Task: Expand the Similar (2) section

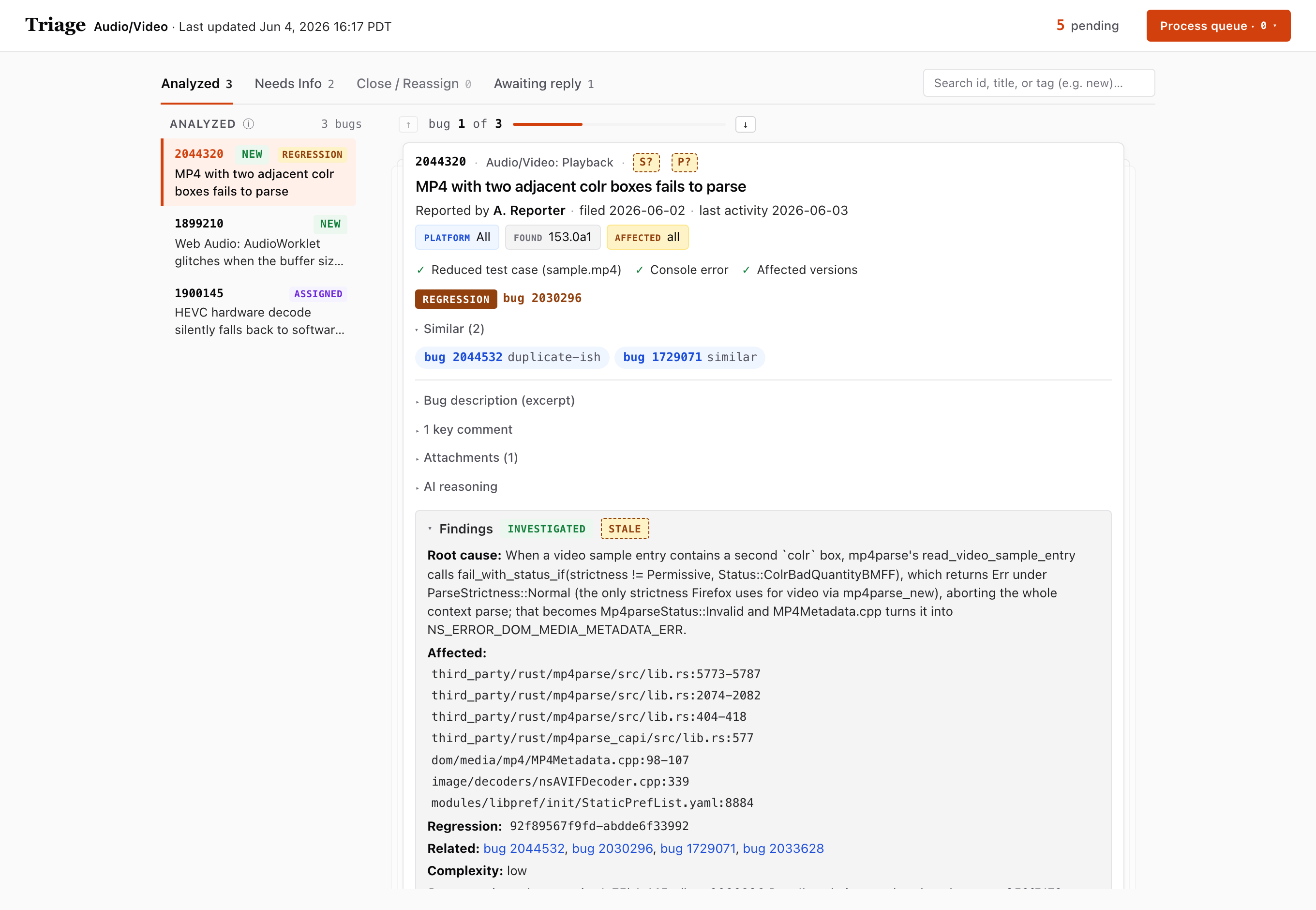Action: (450, 329)
